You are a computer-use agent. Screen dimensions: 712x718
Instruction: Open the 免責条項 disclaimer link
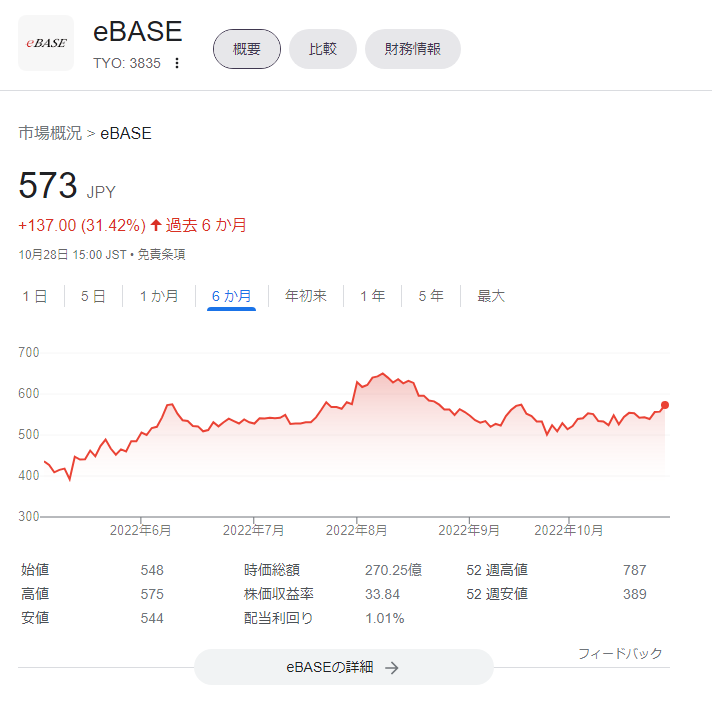pyautogui.click(x=161, y=255)
